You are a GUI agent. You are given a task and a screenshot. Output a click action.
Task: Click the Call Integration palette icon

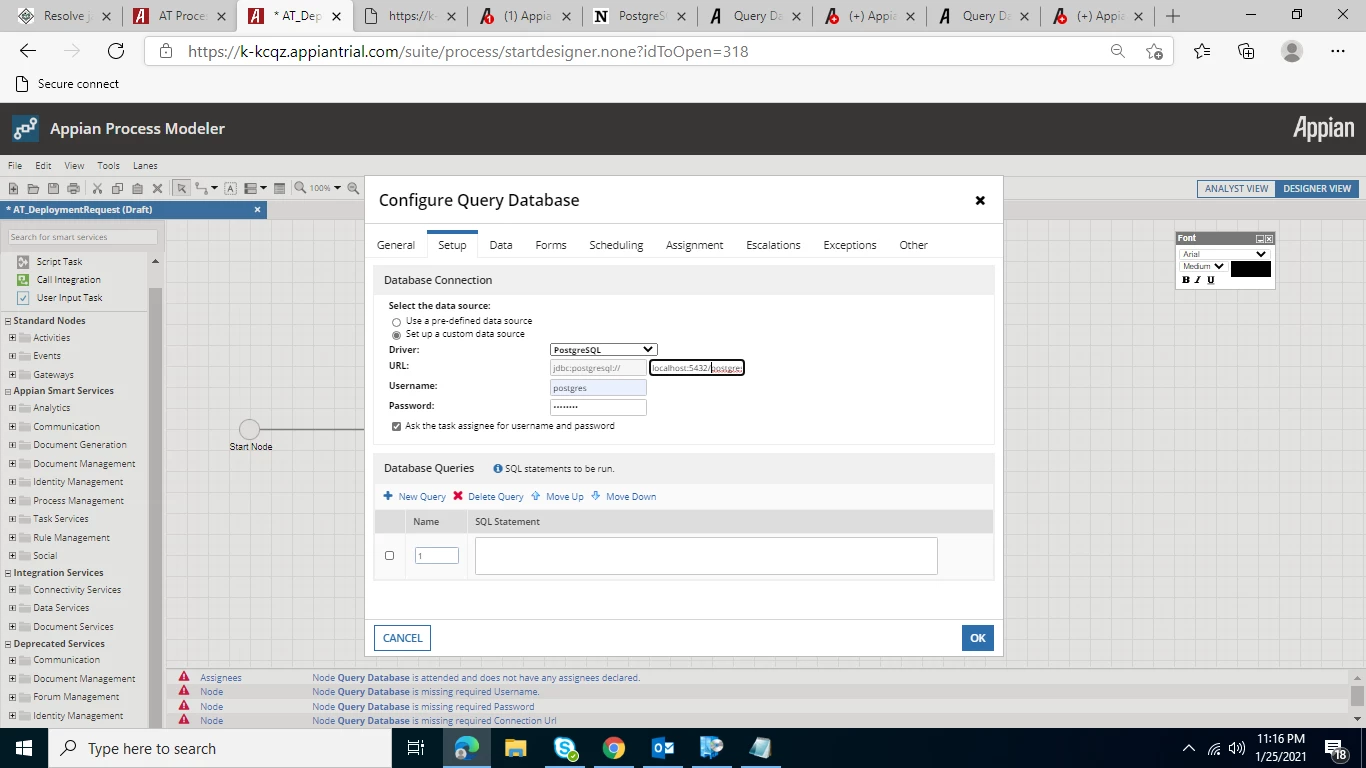click(x=23, y=280)
